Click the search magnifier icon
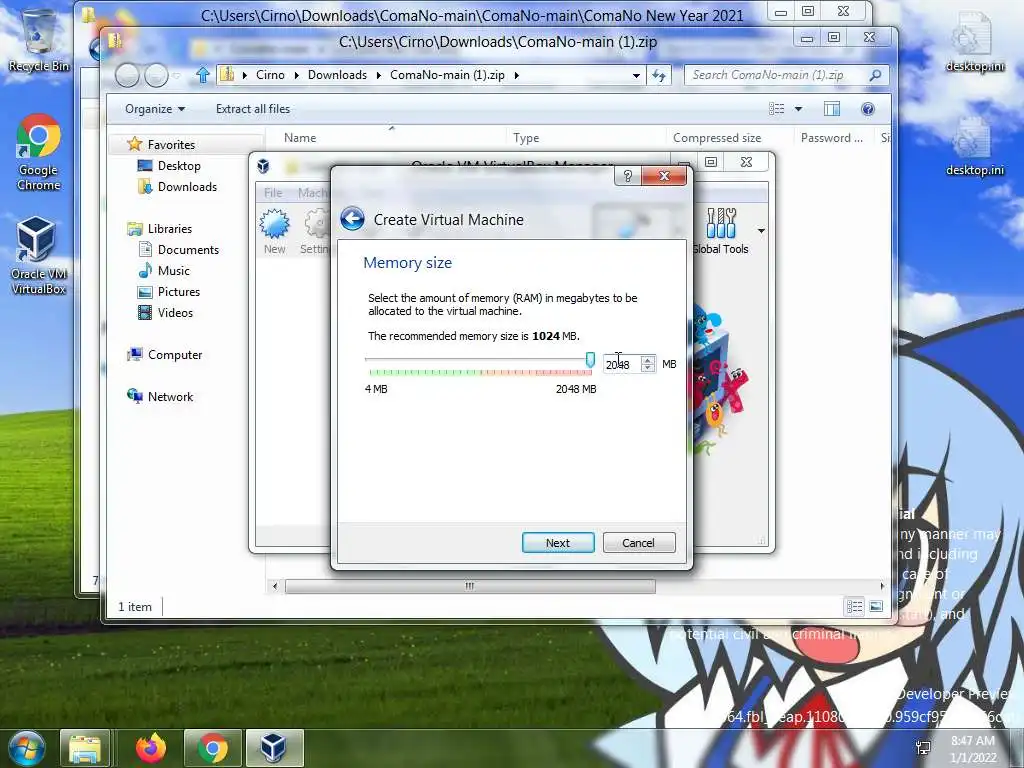This screenshot has width=1024, height=768. [x=875, y=75]
